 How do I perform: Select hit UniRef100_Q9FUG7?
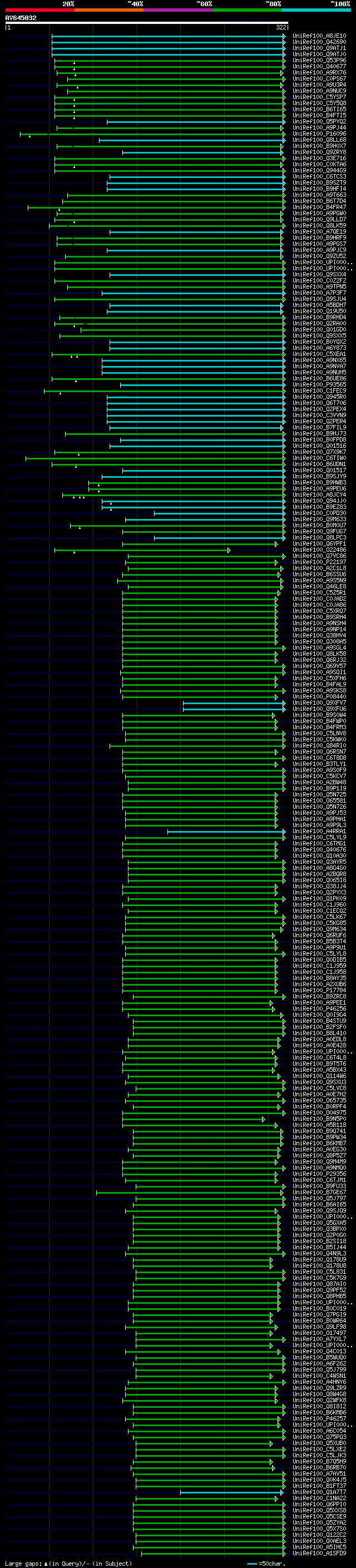pyautogui.click(x=319, y=531)
